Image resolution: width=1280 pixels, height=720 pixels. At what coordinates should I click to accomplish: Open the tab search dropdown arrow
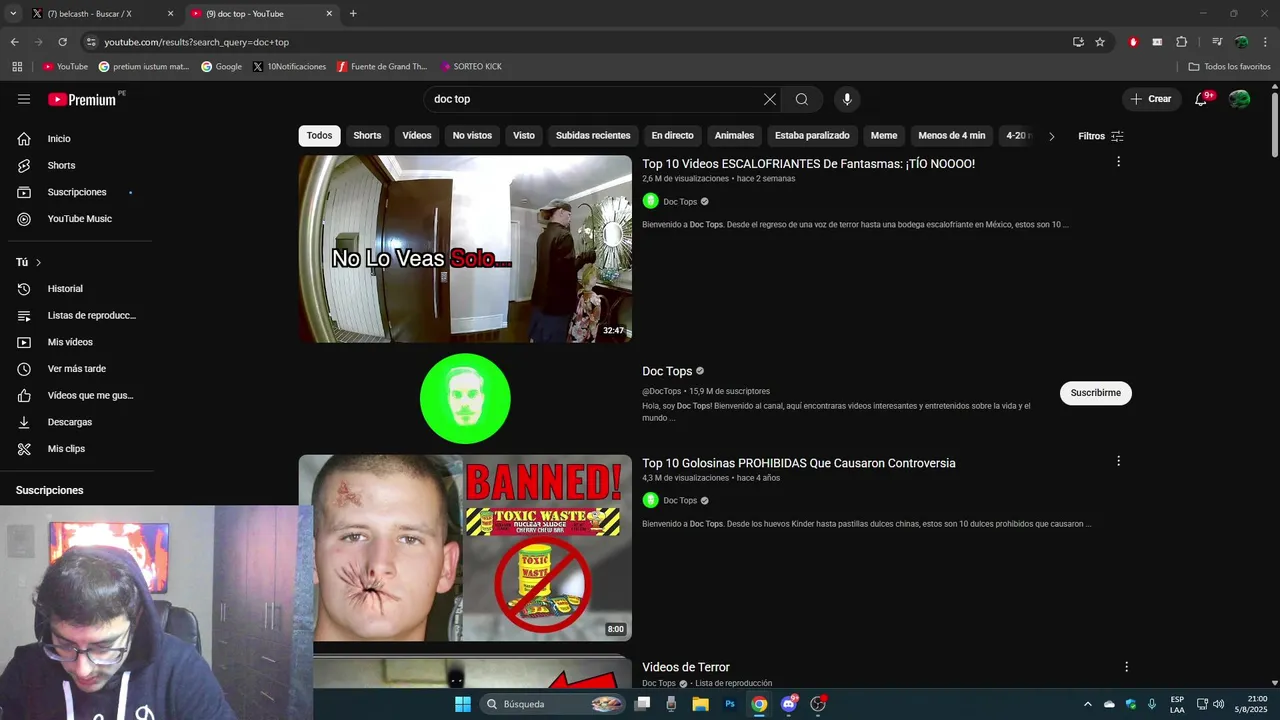point(13,14)
